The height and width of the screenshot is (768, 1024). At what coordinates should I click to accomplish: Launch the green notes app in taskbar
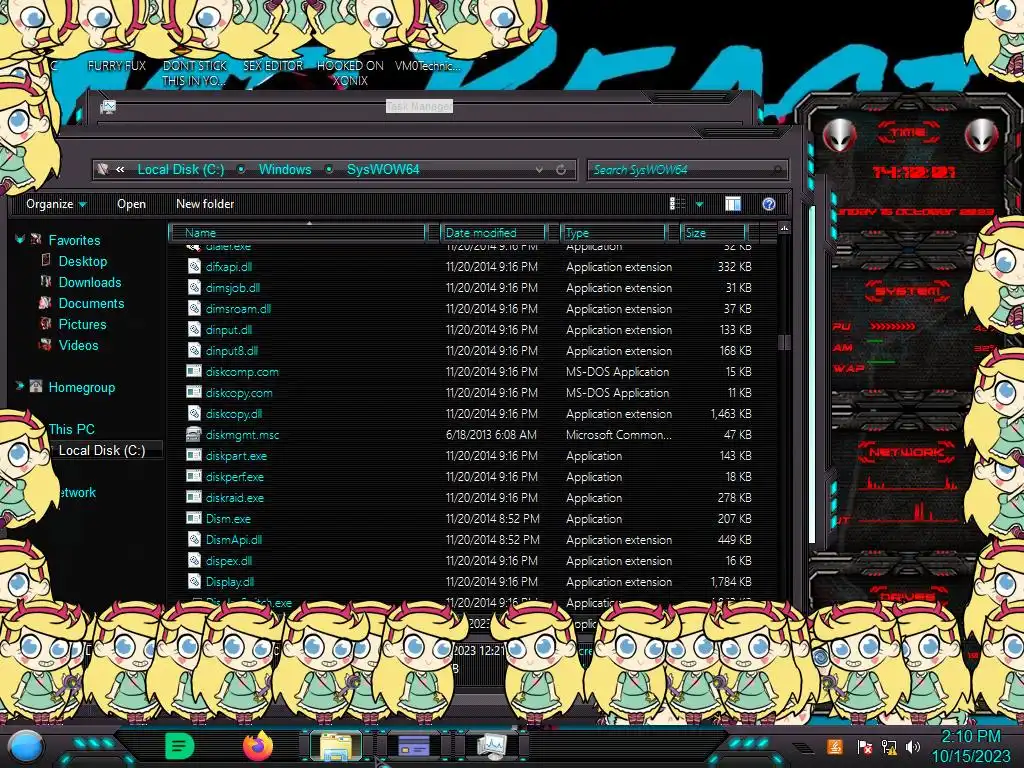tap(180, 746)
